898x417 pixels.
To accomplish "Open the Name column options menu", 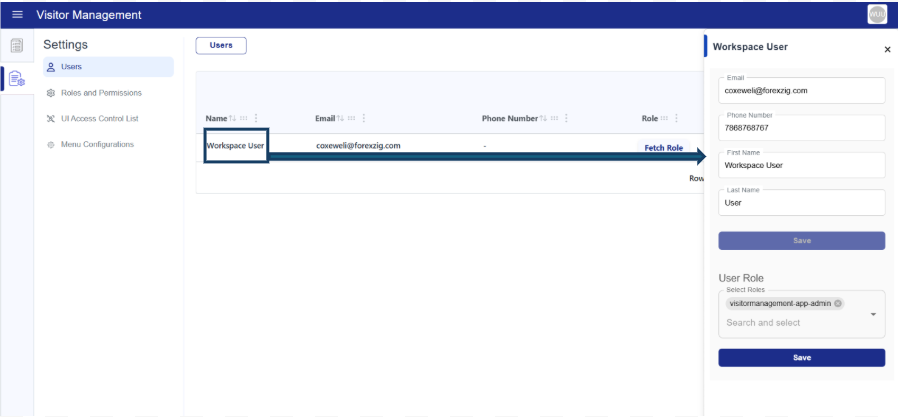I will [x=257, y=118].
